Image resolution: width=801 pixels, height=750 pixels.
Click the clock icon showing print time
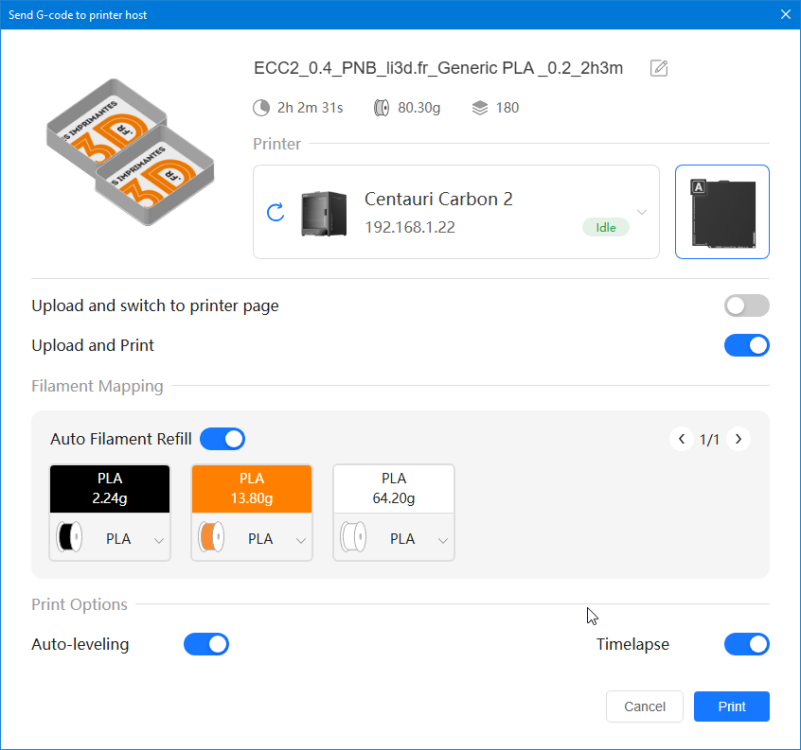[x=258, y=107]
